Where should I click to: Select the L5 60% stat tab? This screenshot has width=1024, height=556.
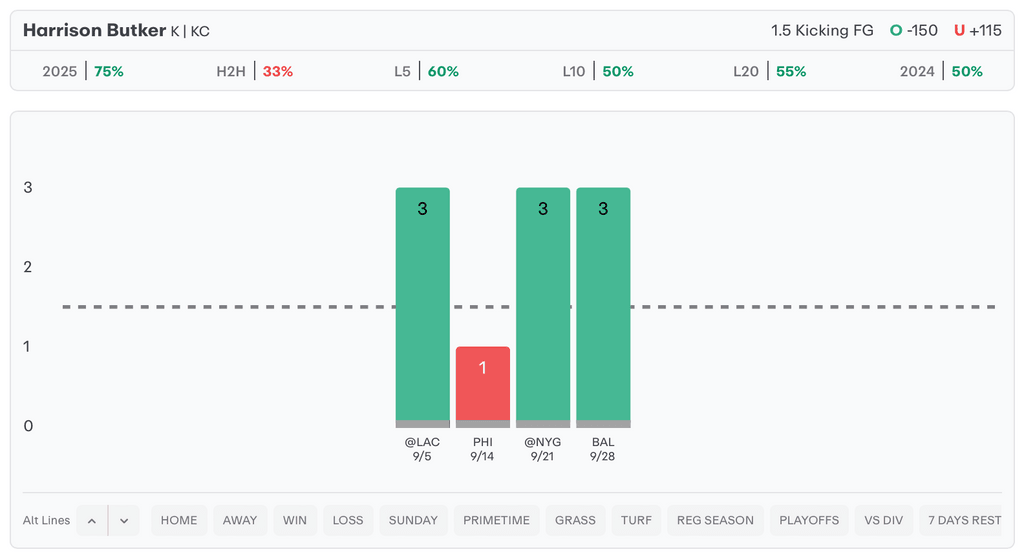point(426,71)
